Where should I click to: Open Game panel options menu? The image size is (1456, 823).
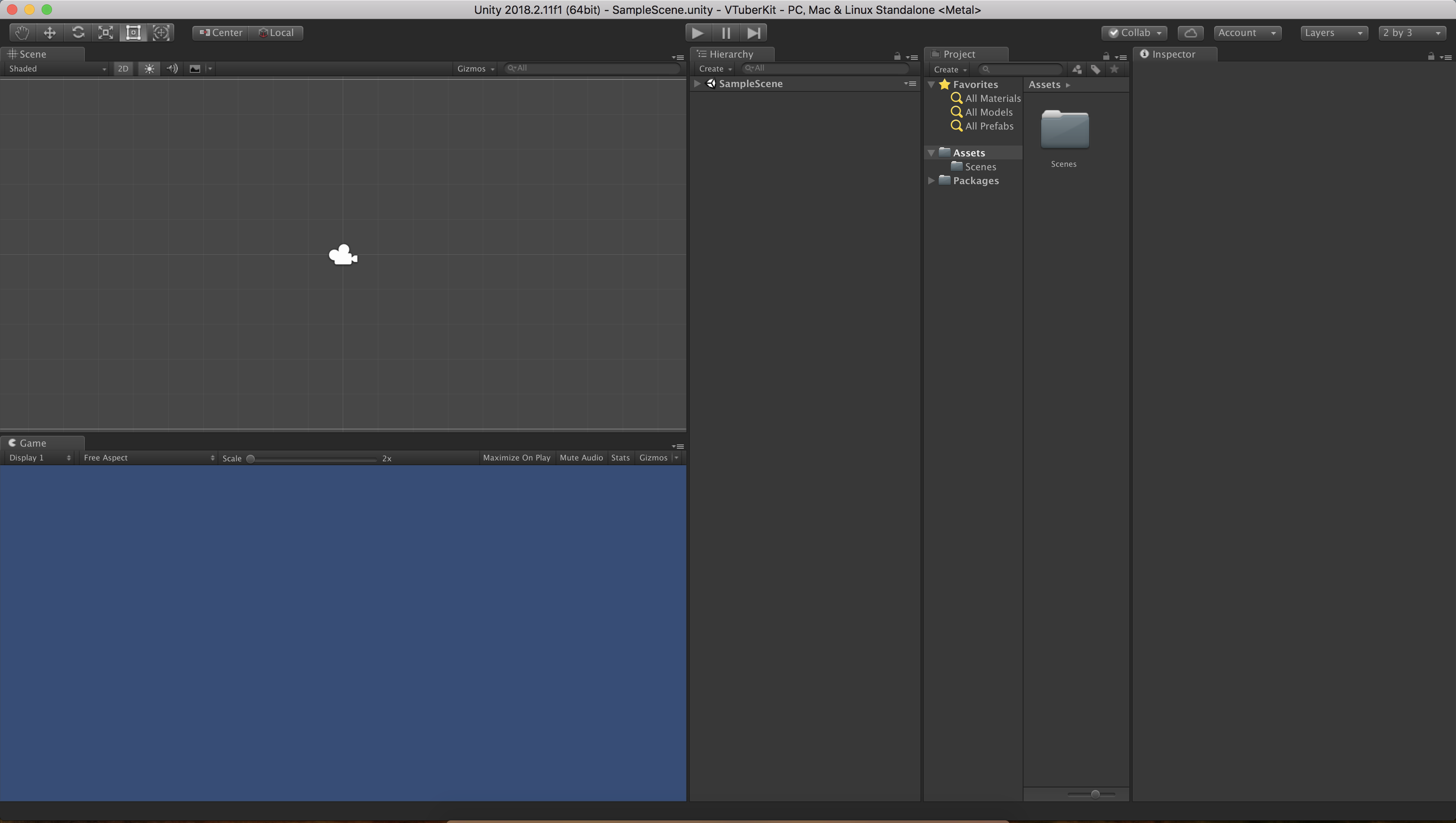click(677, 446)
